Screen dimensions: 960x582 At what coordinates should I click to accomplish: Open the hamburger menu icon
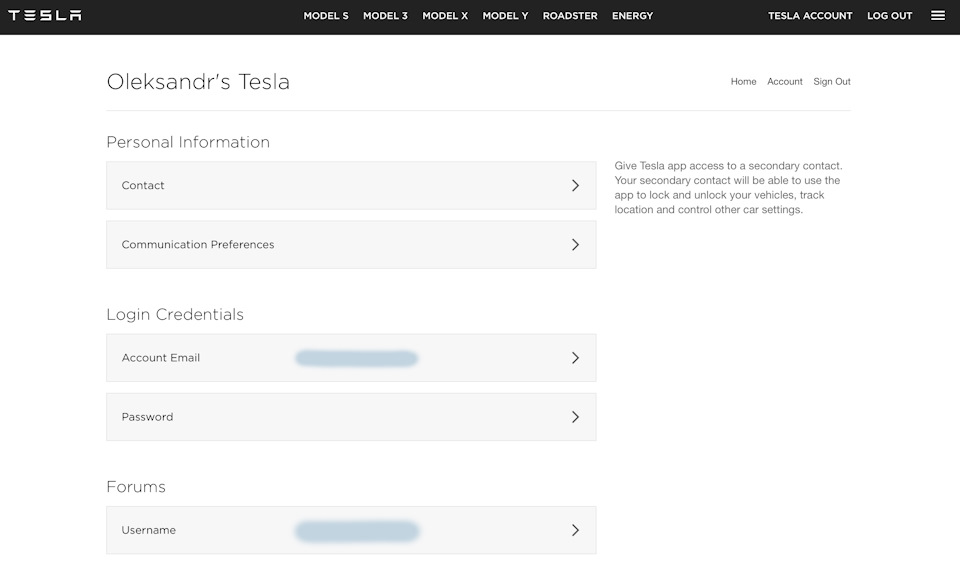[937, 15]
